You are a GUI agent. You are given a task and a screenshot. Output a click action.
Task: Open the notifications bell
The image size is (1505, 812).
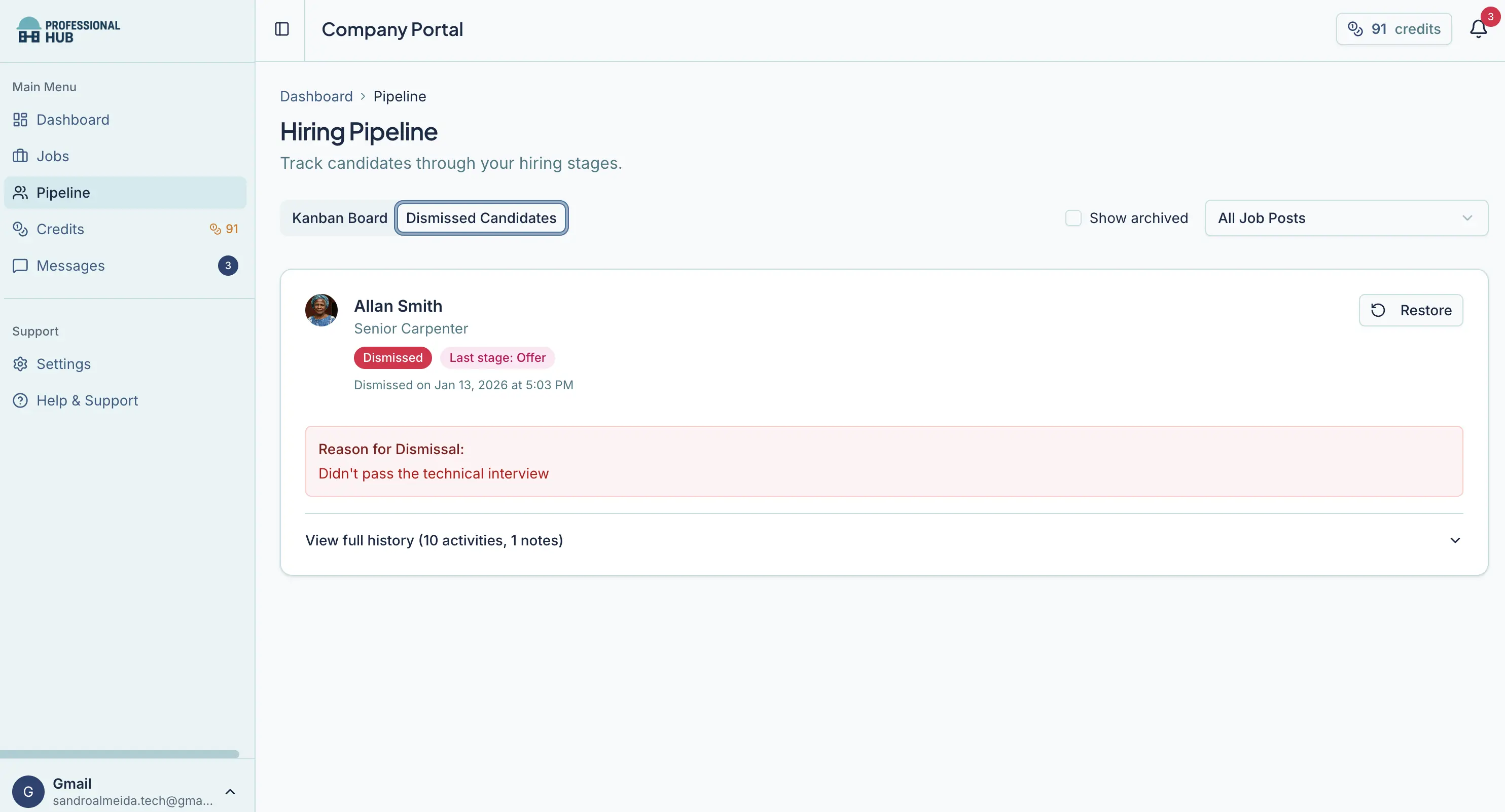tap(1478, 29)
